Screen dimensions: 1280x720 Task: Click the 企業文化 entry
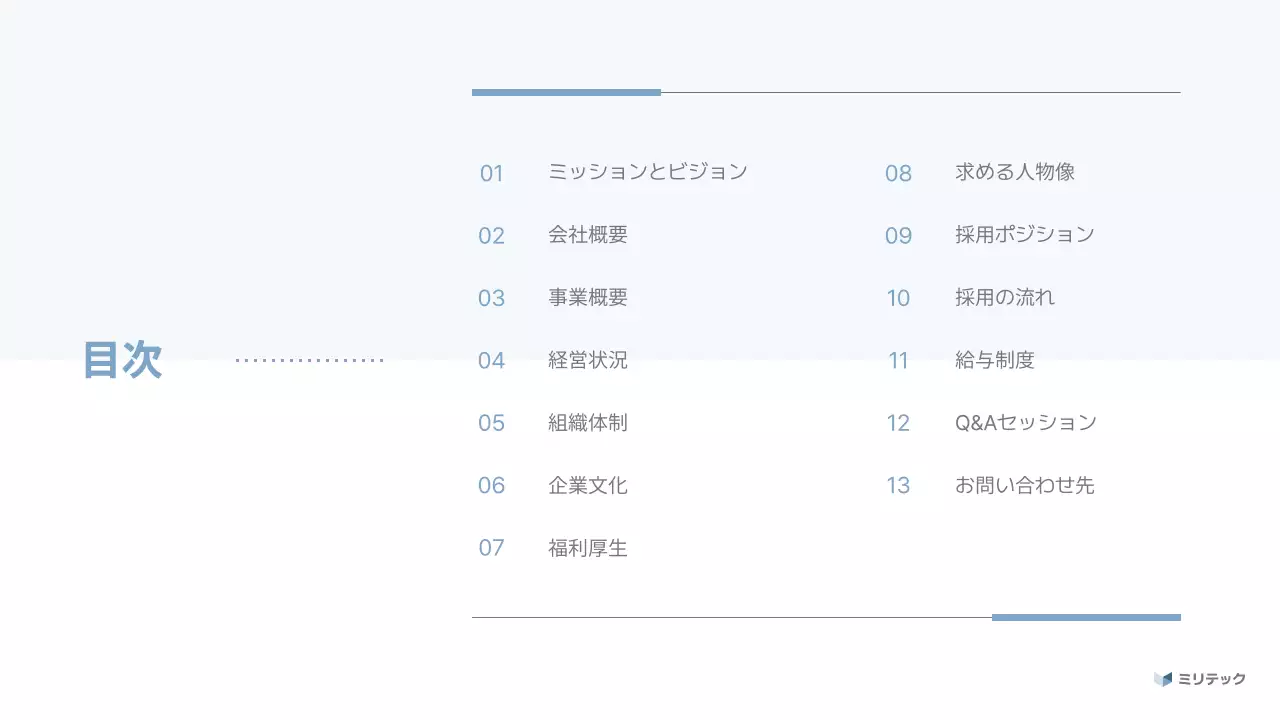pyautogui.click(x=588, y=485)
